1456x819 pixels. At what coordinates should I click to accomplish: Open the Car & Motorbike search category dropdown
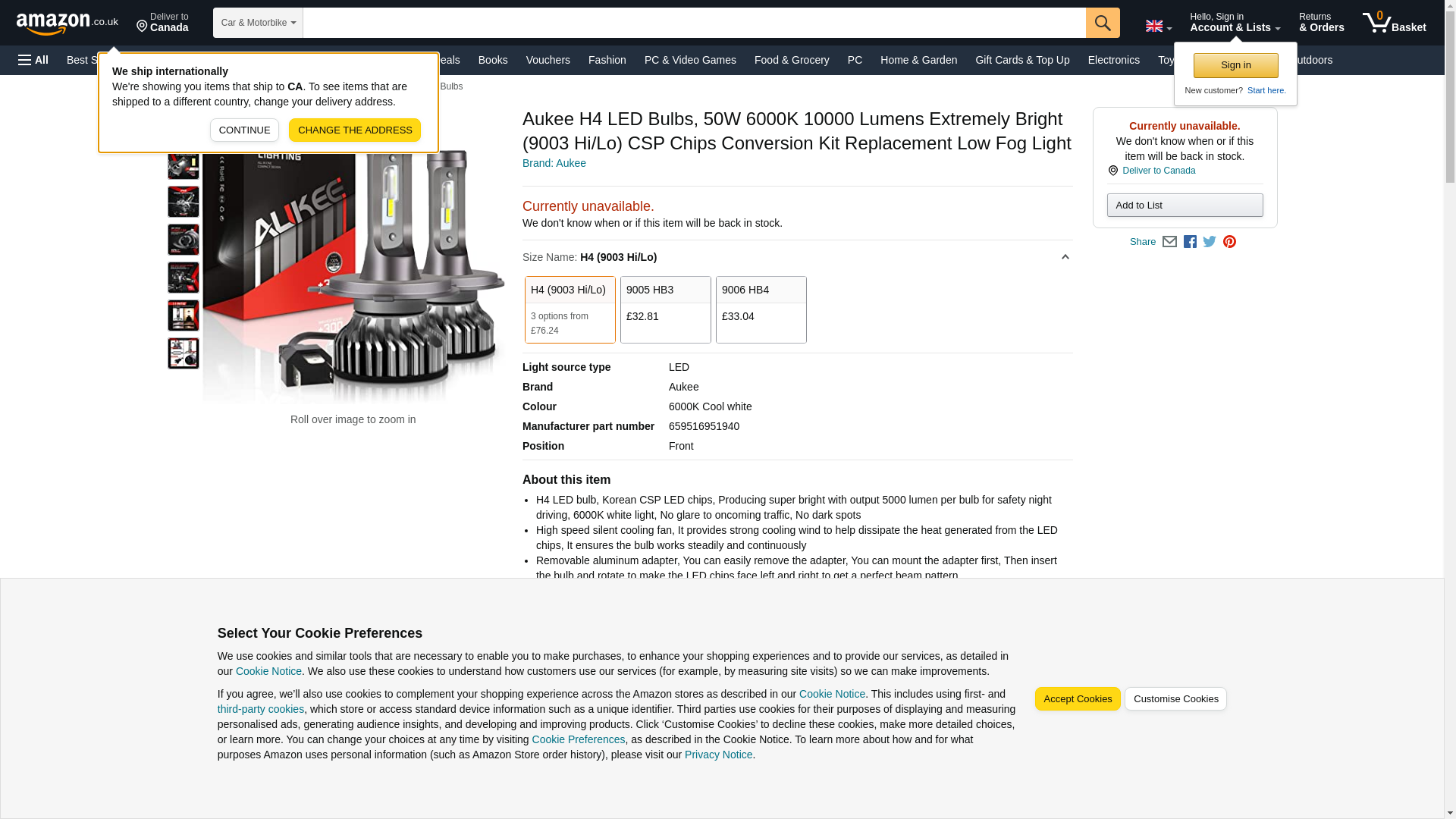point(258,23)
